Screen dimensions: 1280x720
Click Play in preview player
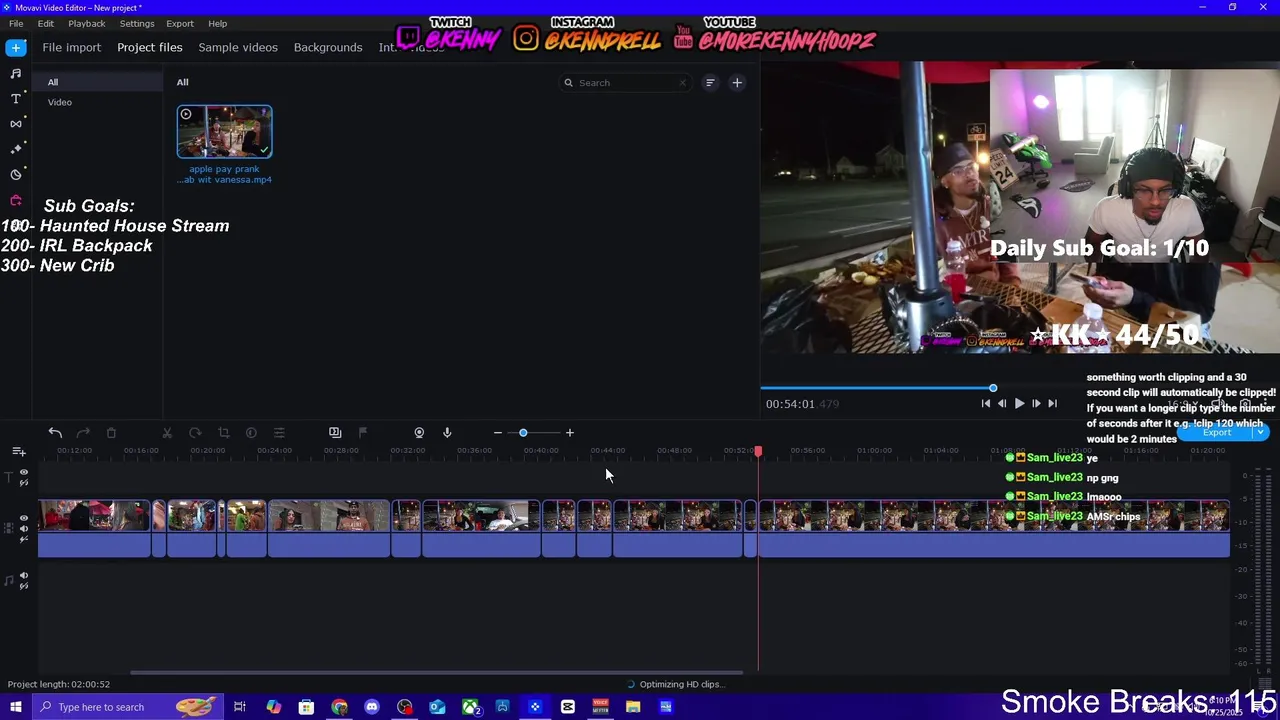[1019, 404]
